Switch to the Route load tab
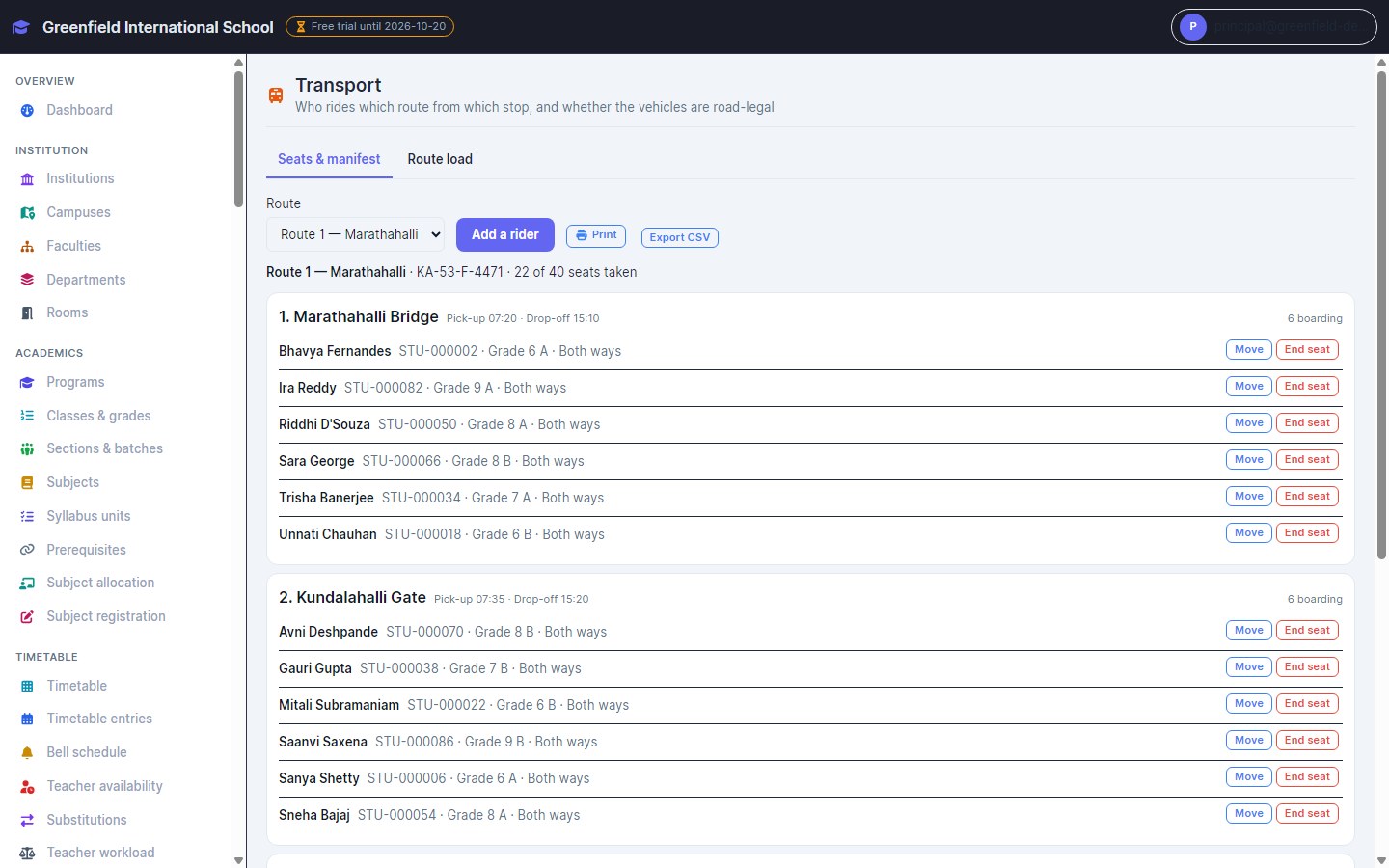Viewport: 1389px width, 868px height. [440, 159]
